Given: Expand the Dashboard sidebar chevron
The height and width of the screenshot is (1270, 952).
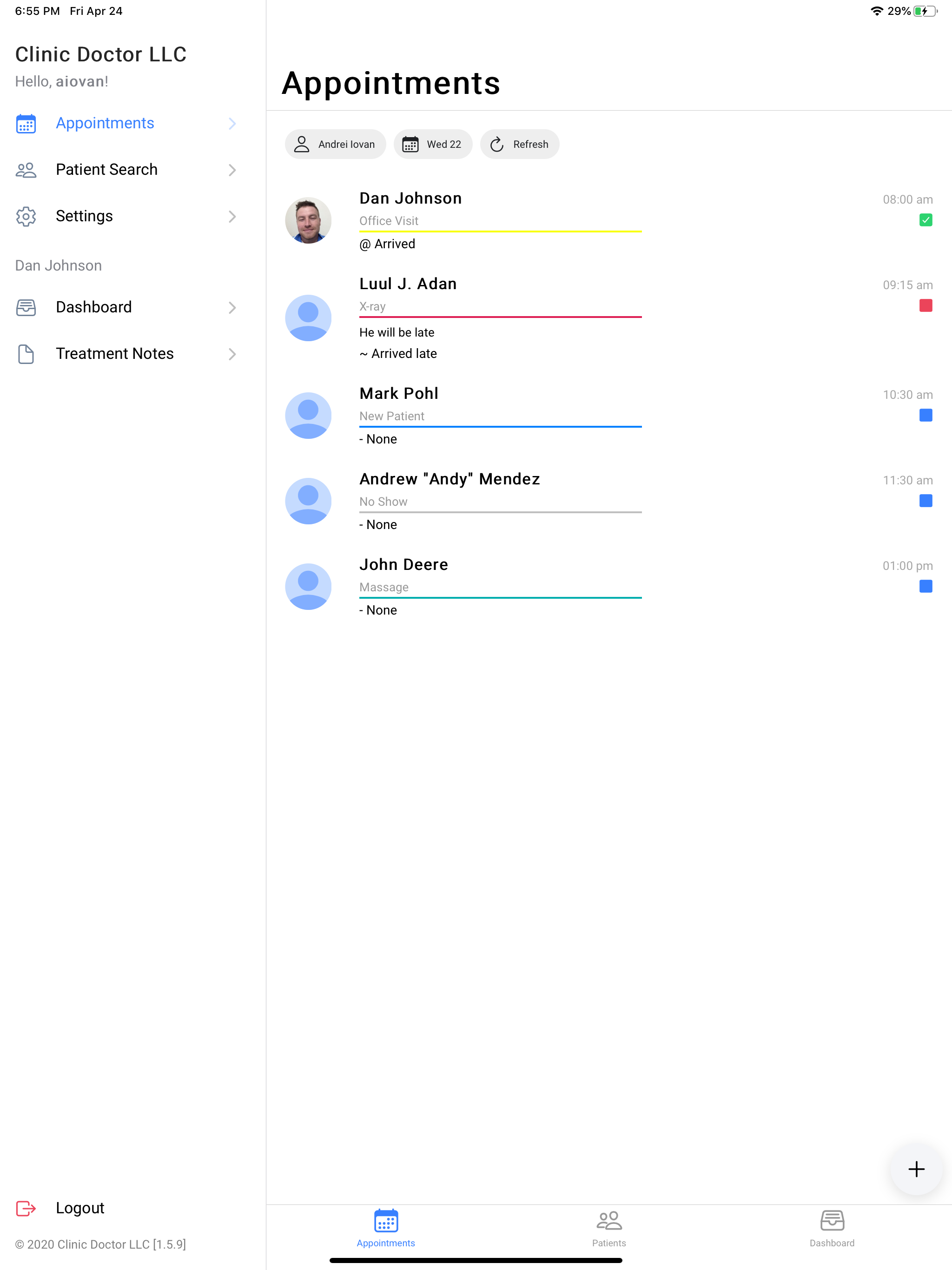Looking at the screenshot, I should click(232, 308).
